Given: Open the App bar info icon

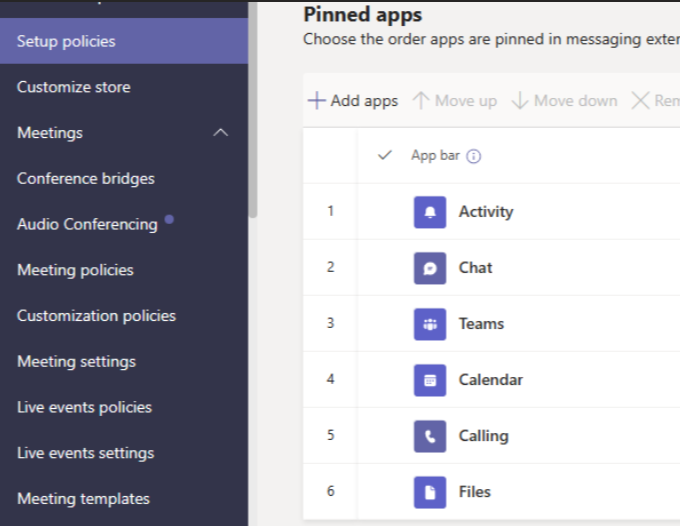Looking at the screenshot, I should click(474, 156).
